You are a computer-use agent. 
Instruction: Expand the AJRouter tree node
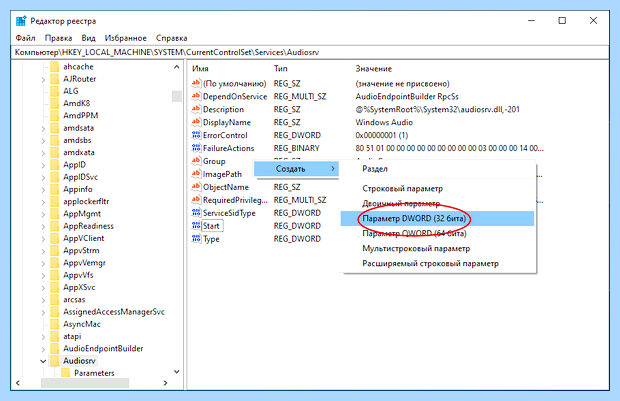pyautogui.click(x=43, y=79)
